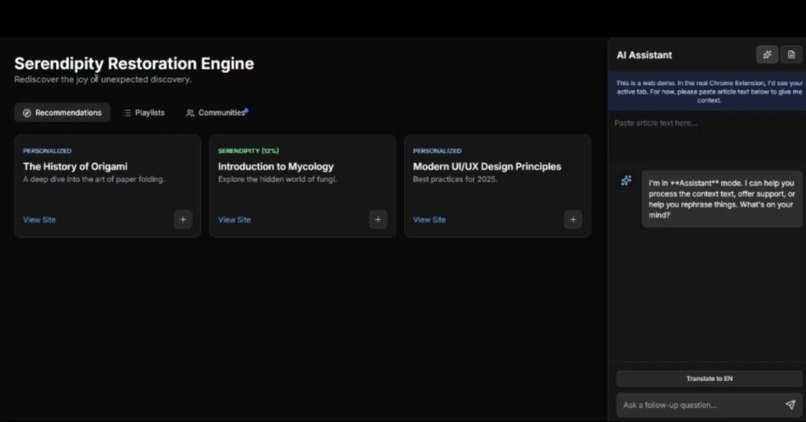This screenshot has width=806, height=422.
Task: Click 'Best practices for 2025' description
Action: click(x=455, y=179)
